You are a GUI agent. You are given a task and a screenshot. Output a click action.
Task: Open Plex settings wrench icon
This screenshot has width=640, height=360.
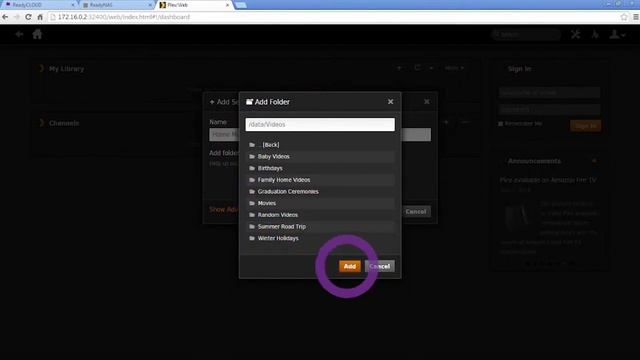click(576, 34)
